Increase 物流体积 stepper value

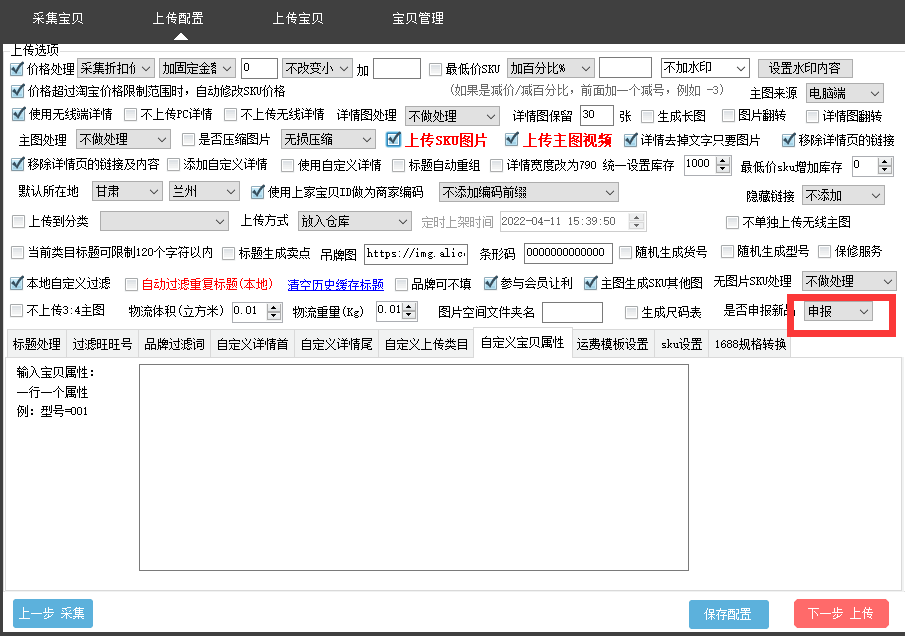[x=274, y=308]
